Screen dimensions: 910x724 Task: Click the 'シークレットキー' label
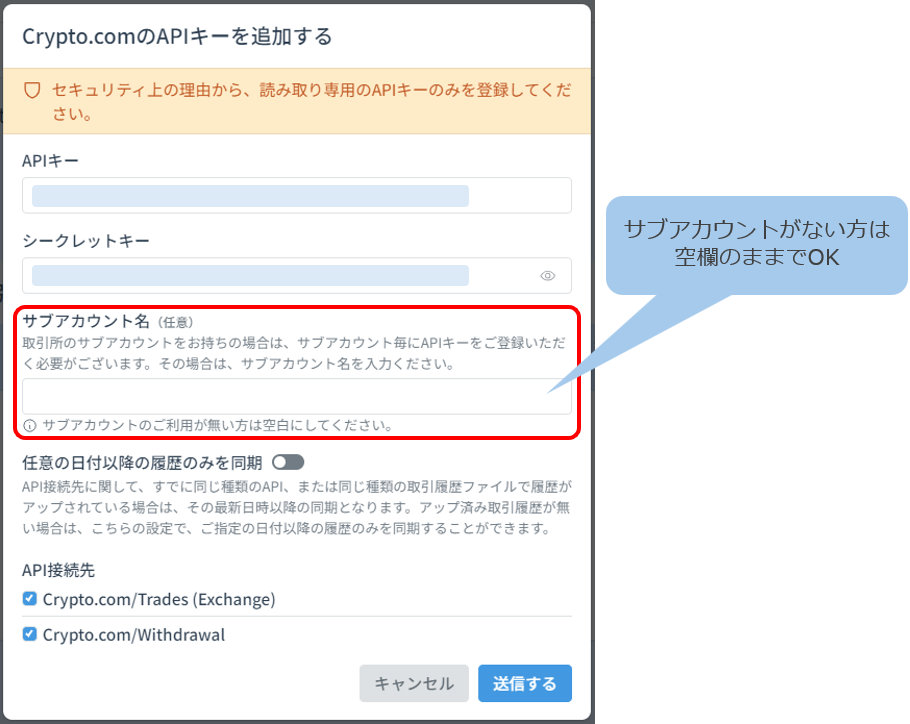[x=86, y=241]
